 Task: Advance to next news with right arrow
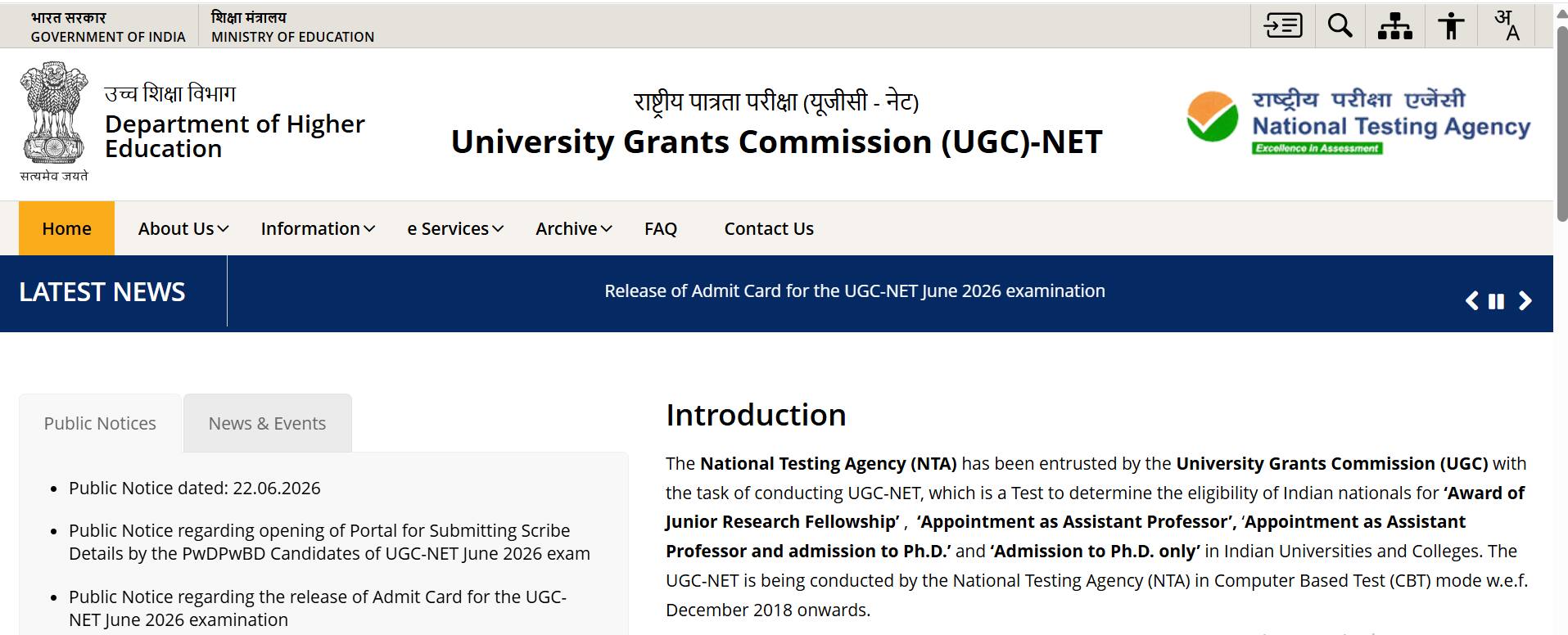point(1525,301)
